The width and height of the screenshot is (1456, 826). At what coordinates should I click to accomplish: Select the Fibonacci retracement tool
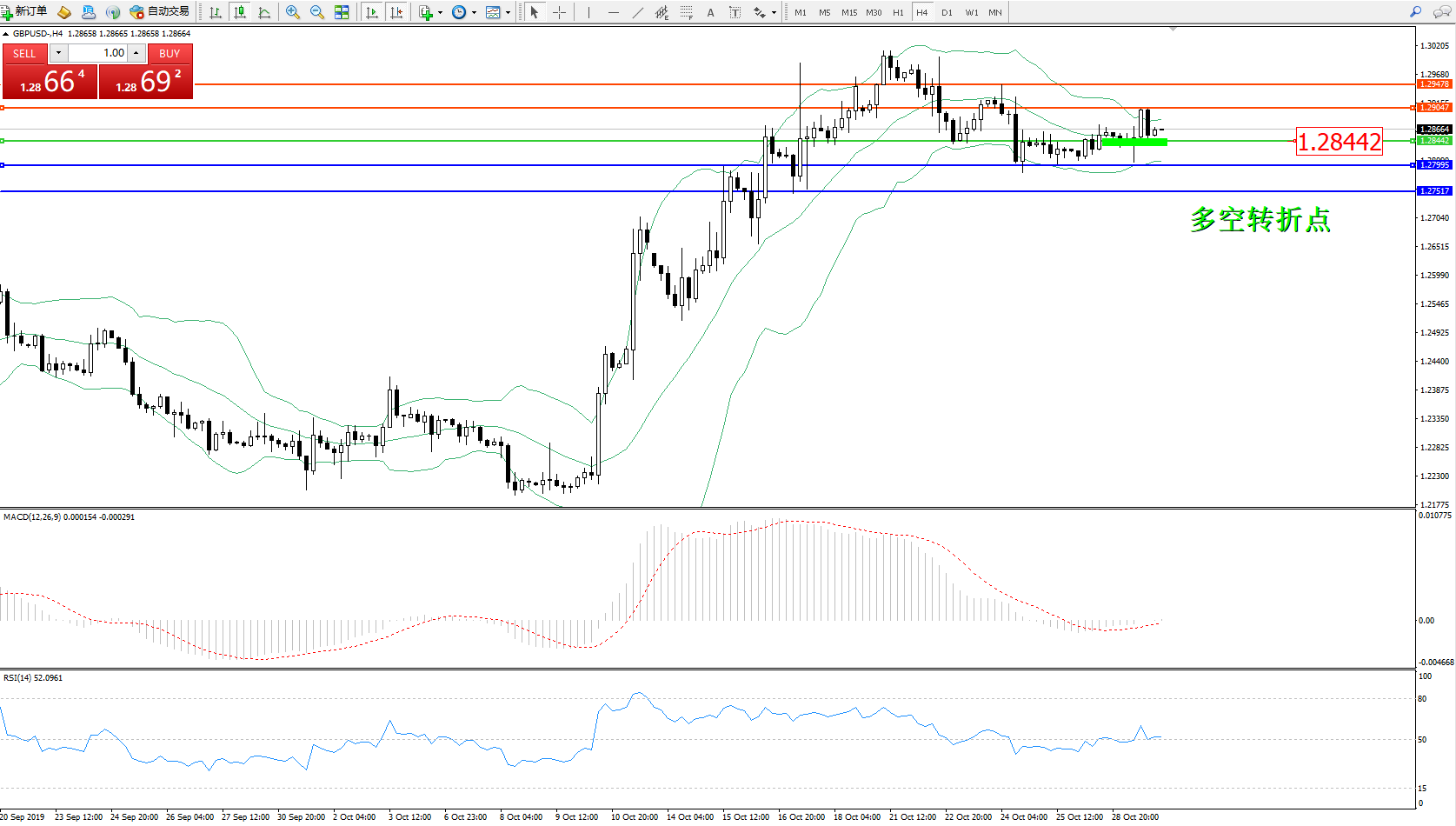[687, 12]
